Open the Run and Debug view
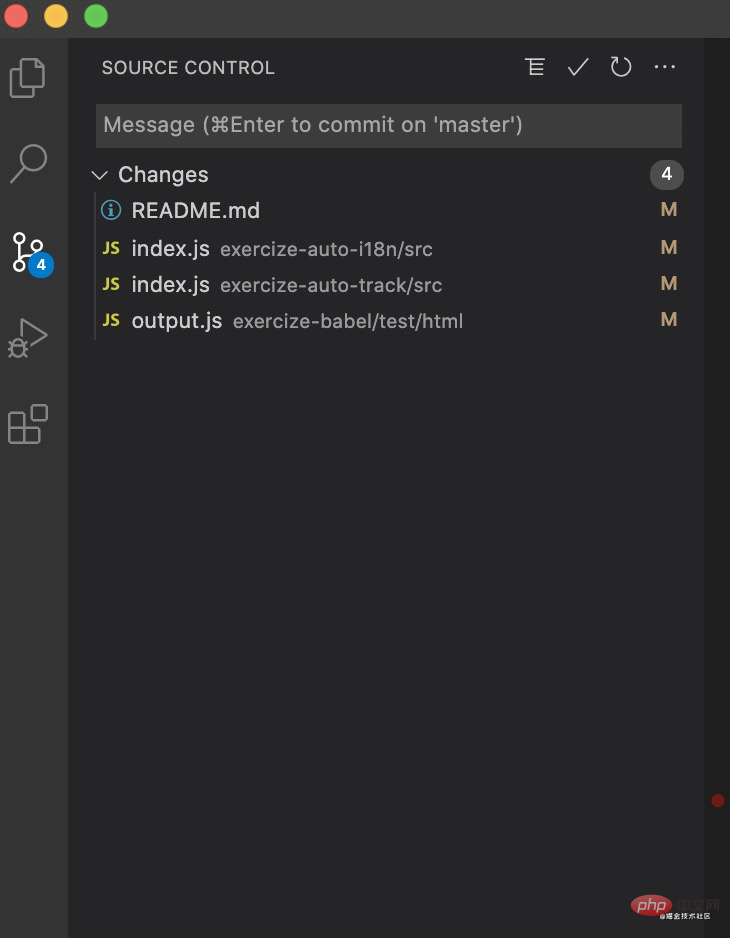730x938 pixels. click(28, 338)
